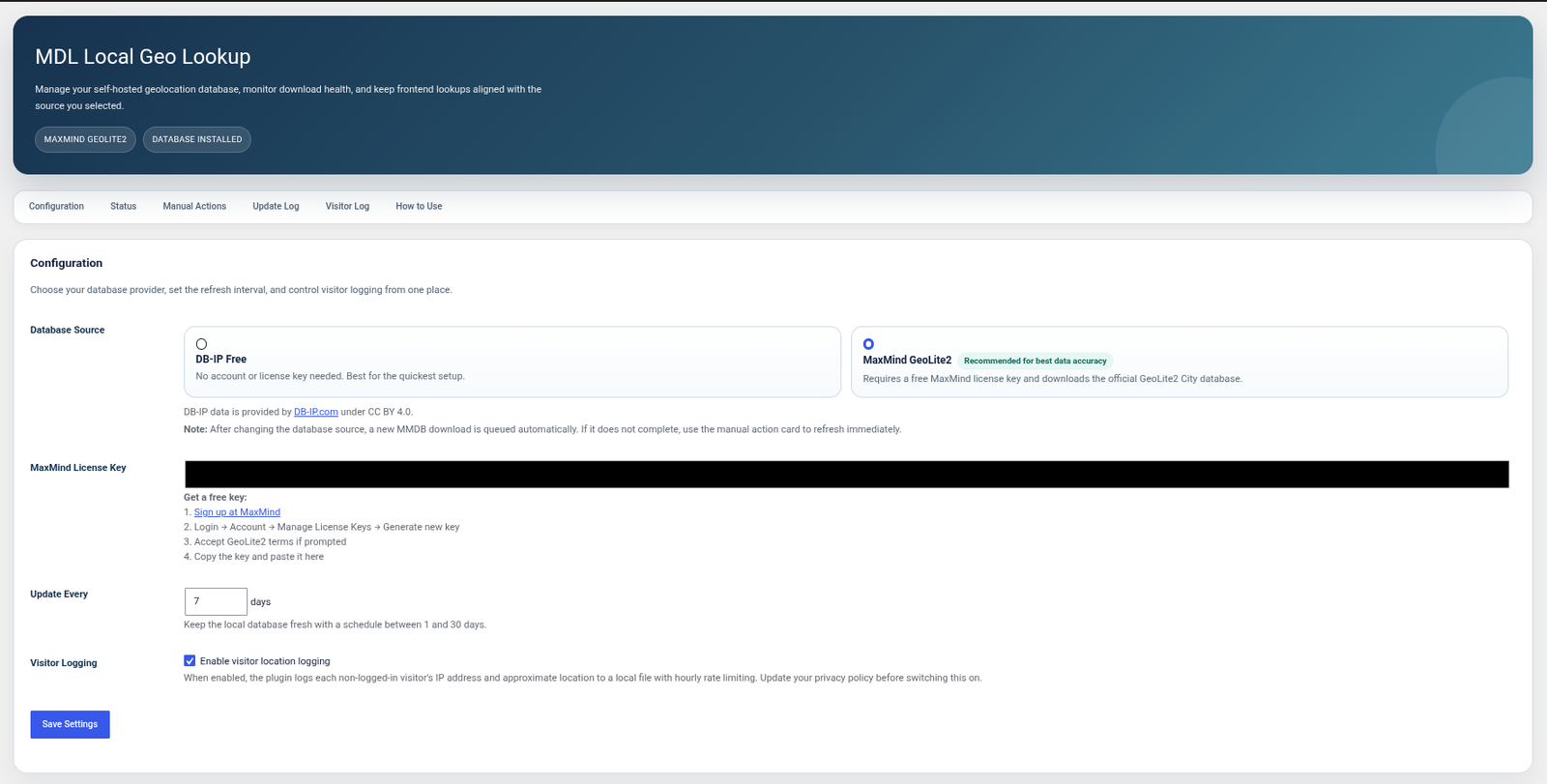Select the DB-IP Free radio button

pos(201,344)
